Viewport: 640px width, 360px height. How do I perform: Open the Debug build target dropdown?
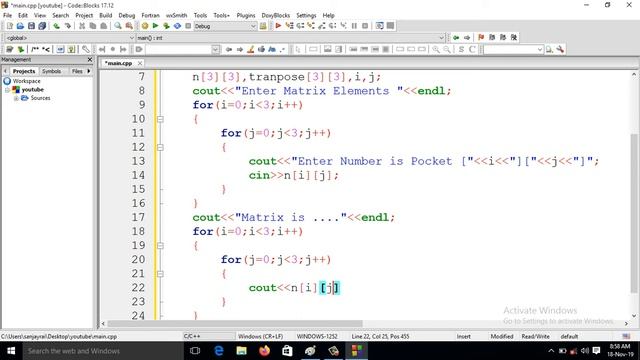[x=225, y=26]
